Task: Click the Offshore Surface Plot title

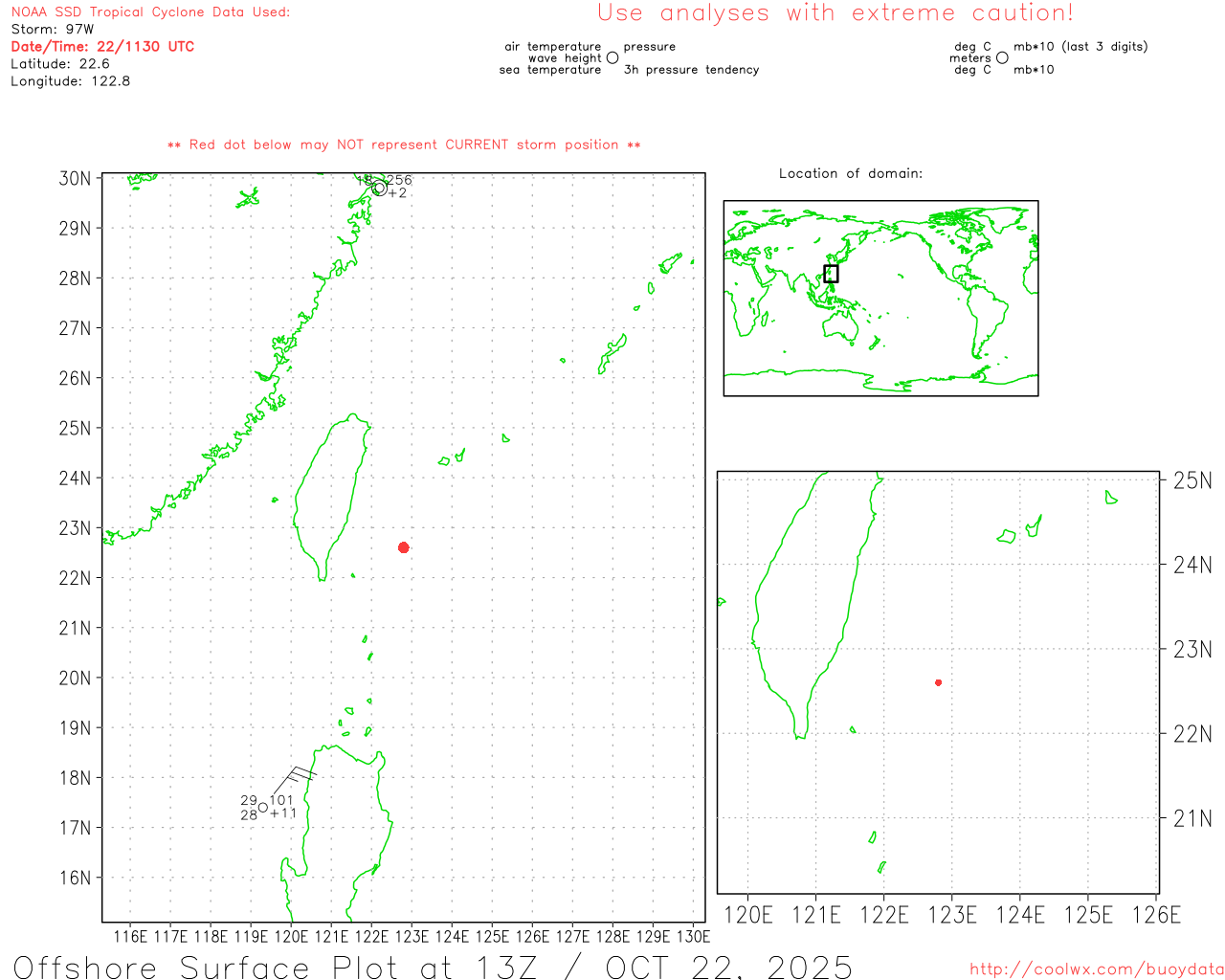Action: click(x=433, y=967)
